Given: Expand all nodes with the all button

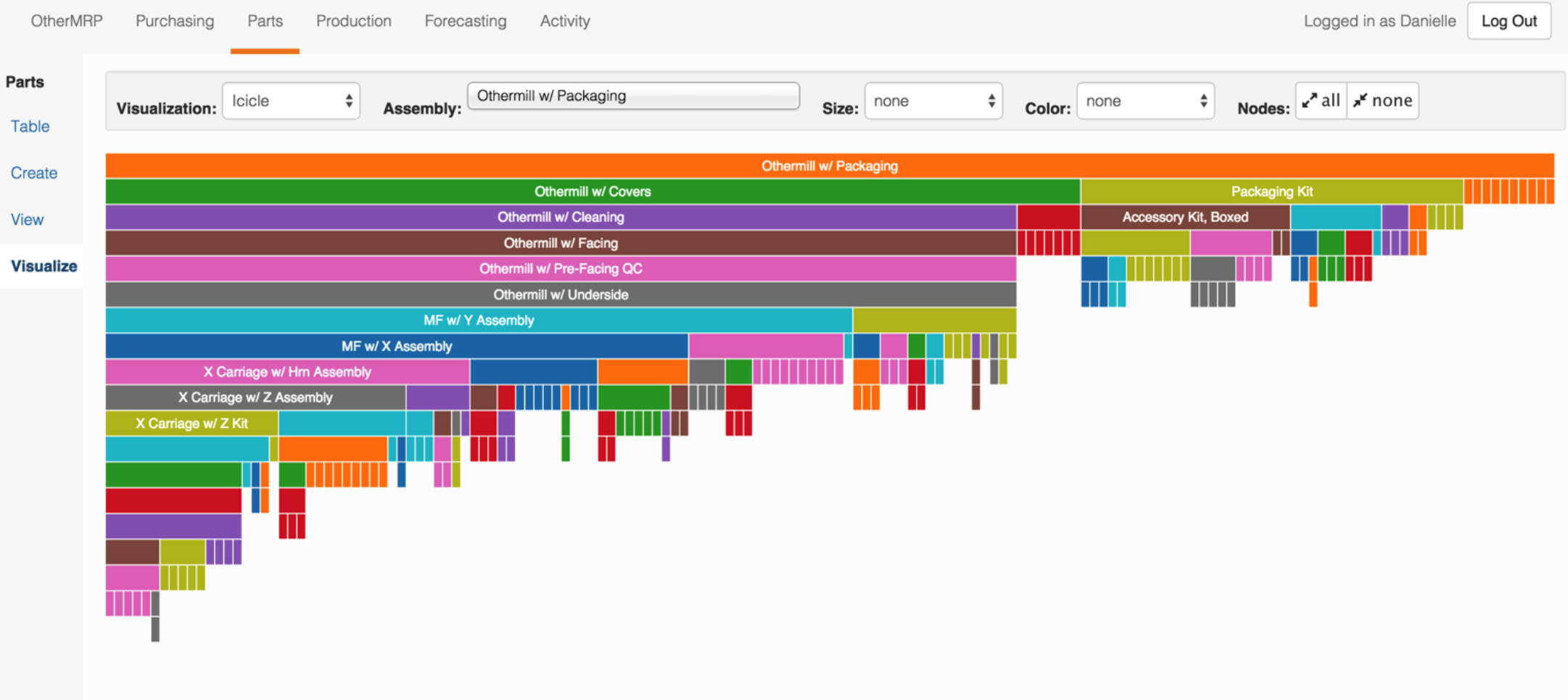Looking at the screenshot, I should click(x=1321, y=101).
